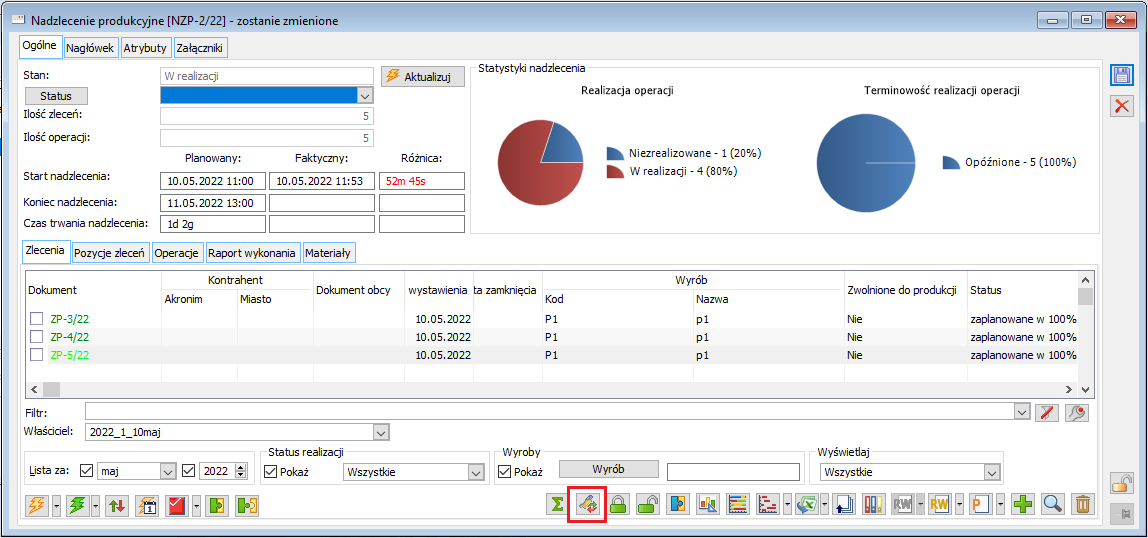Click the 2022 year spinner arrows

(241, 471)
